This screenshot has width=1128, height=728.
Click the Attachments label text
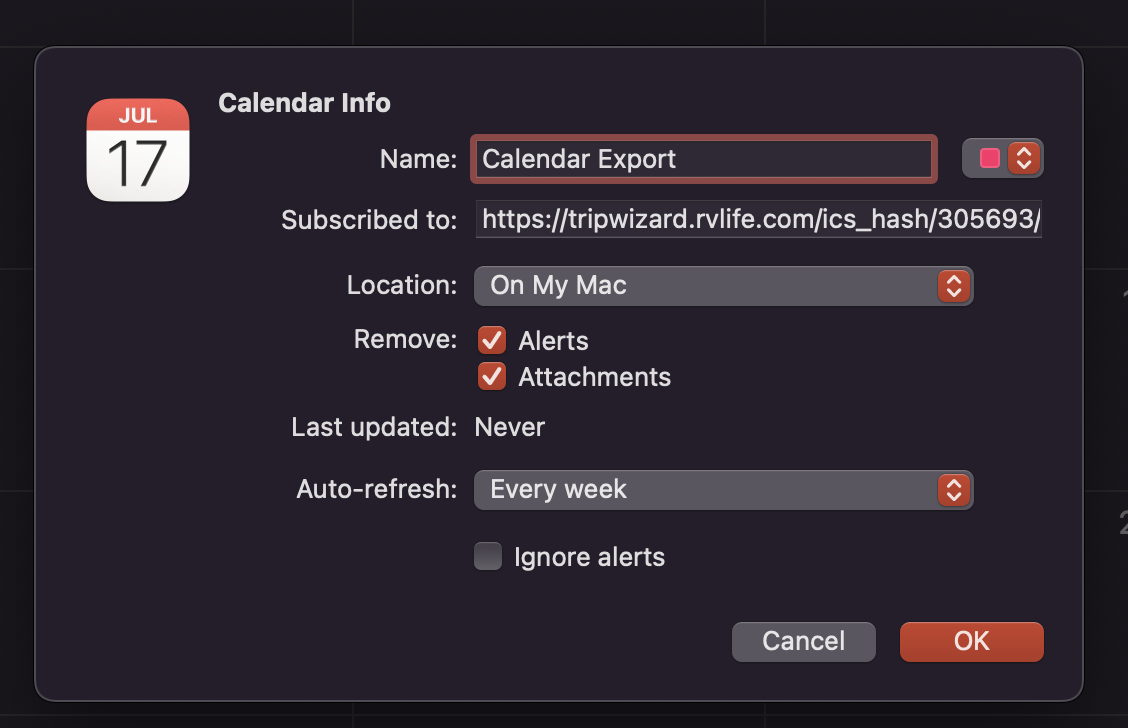tap(594, 377)
